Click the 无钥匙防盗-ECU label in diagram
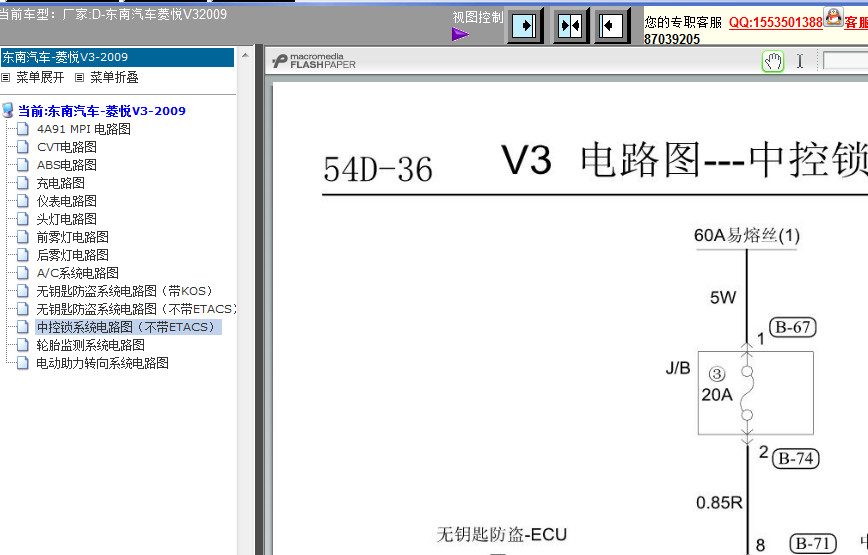Image resolution: width=868 pixels, height=555 pixels. coord(502,535)
